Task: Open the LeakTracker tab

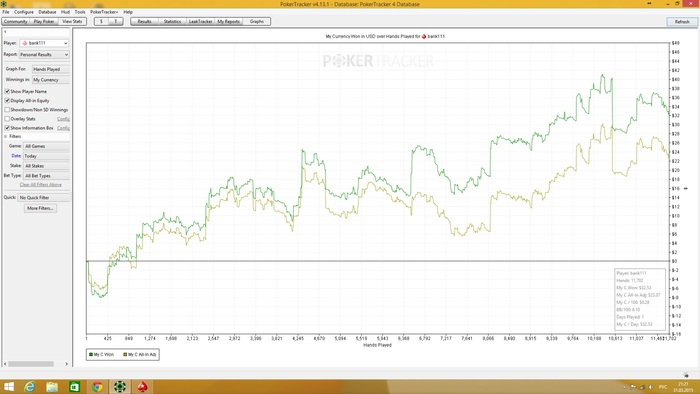Action: tap(200, 21)
